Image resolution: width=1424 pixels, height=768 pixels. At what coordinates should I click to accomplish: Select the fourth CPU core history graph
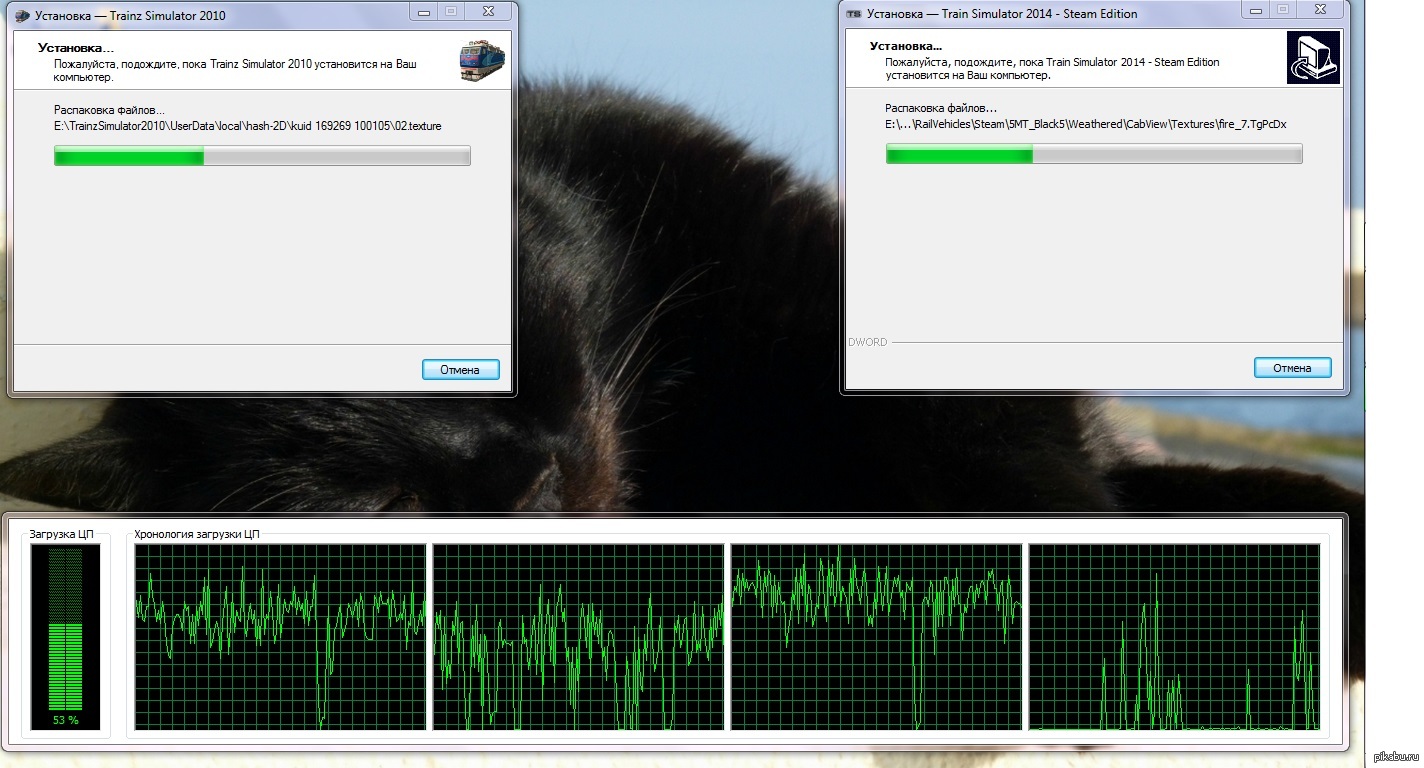(1174, 637)
